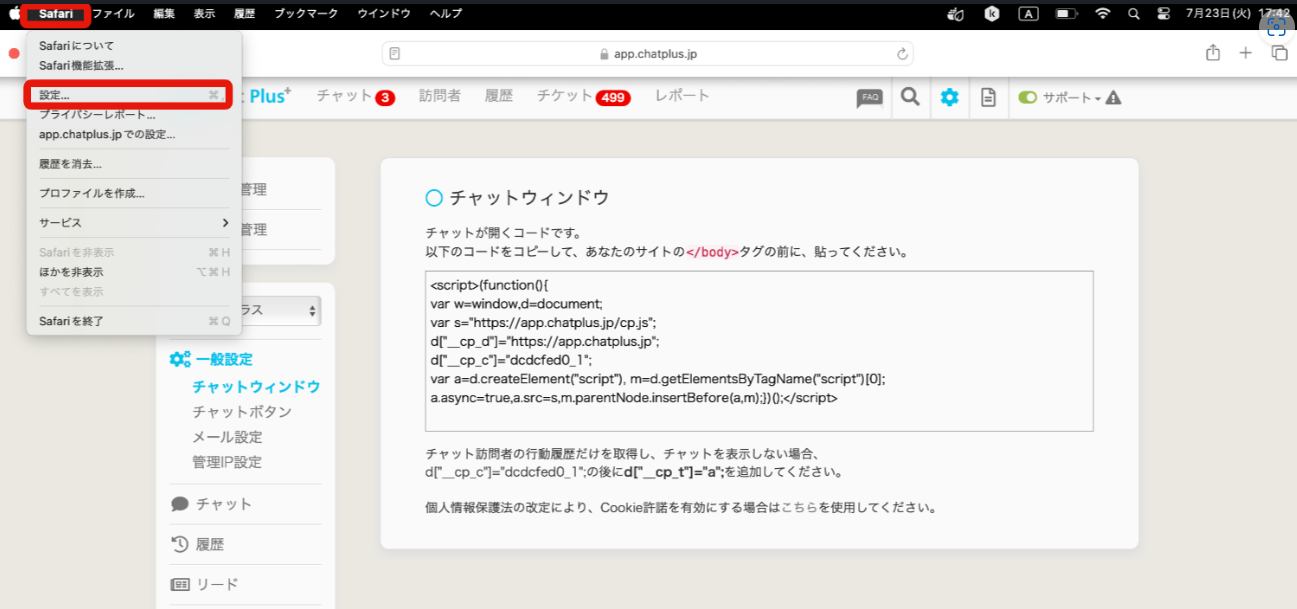Open the ヘルプ menu
1297x609 pixels.
[446, 14]
